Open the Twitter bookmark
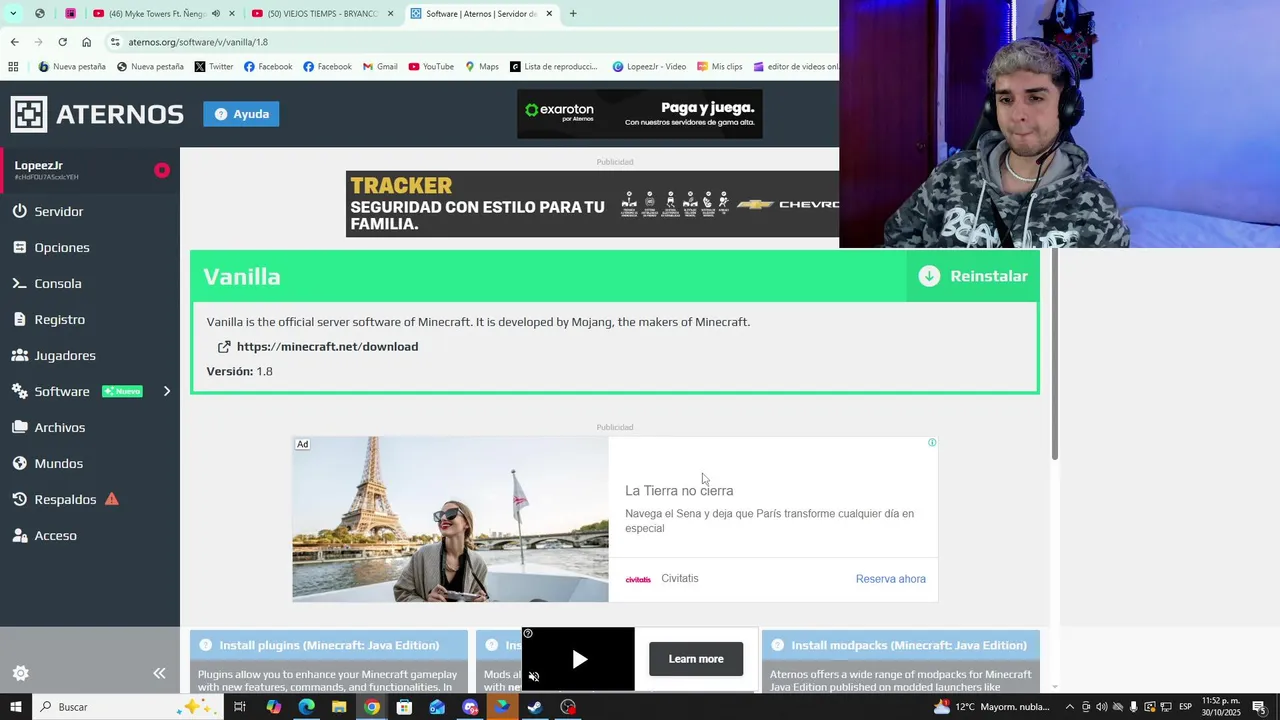This screenshot has height=720, width=1280. coord(214,67)
